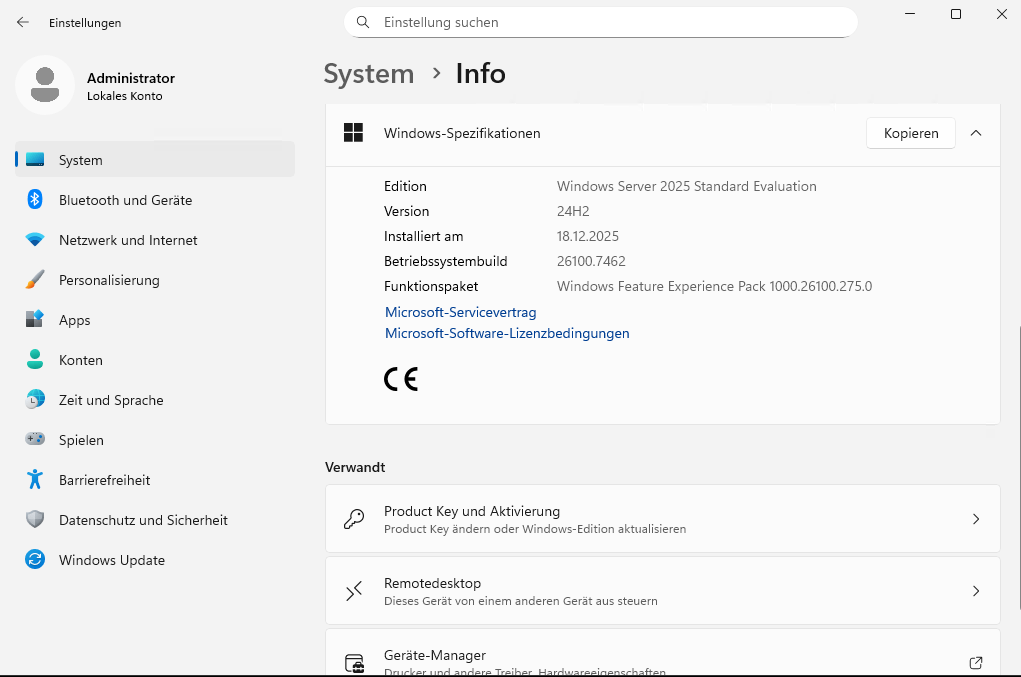Open Microsoft-Software-Lizenzbedingungen link
The height and width of the screenshot is (677, 1021).
pyautogui.click(x=507, y=333)
